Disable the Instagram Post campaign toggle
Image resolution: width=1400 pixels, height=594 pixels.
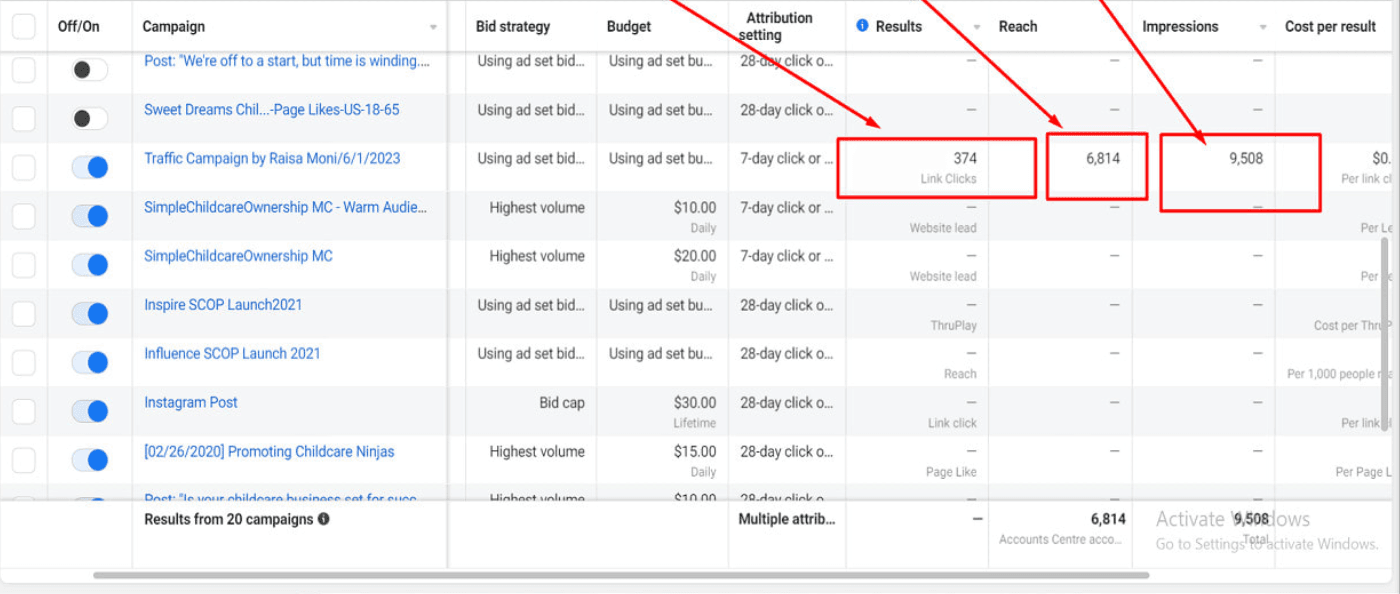[90, 411]
